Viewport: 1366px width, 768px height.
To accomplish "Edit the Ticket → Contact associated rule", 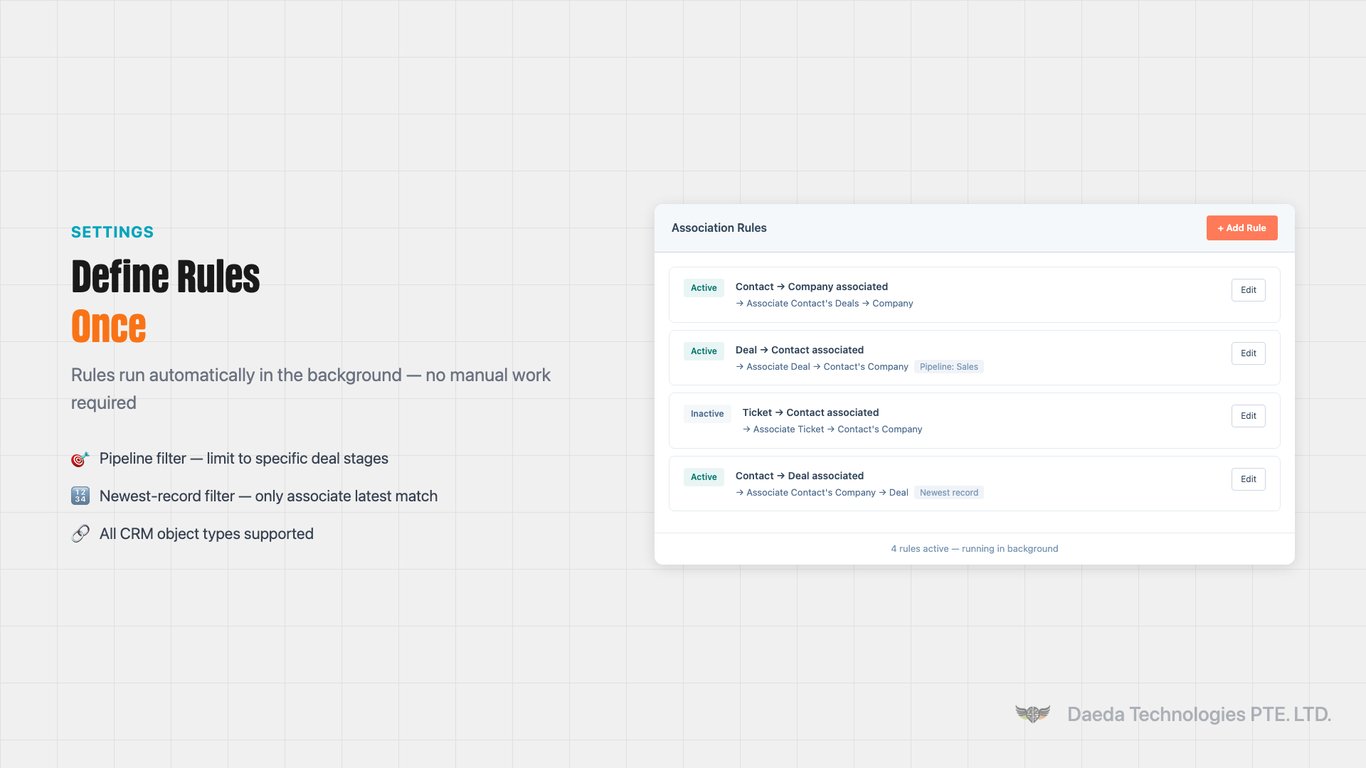I will [x=1248, y=416].
